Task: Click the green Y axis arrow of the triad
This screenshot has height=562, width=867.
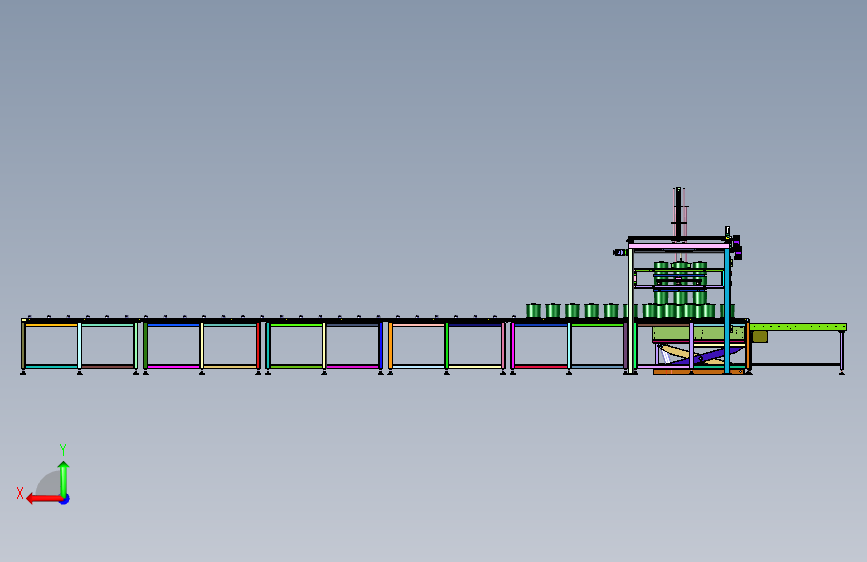Action: [64, 479]
